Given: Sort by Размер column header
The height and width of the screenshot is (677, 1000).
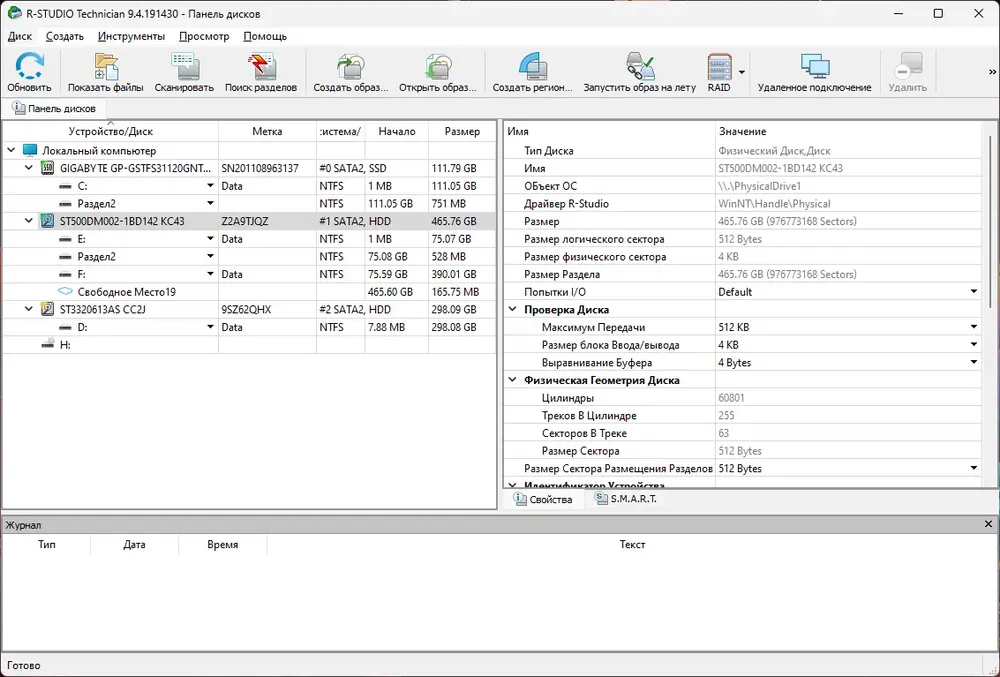Looking at the screenshot, I should [x=462, y=131].
